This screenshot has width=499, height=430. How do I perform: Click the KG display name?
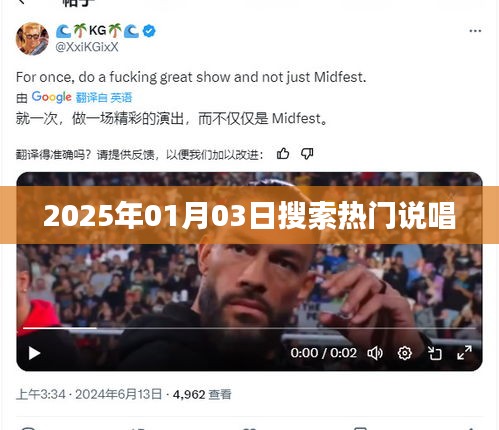(97, 31)
